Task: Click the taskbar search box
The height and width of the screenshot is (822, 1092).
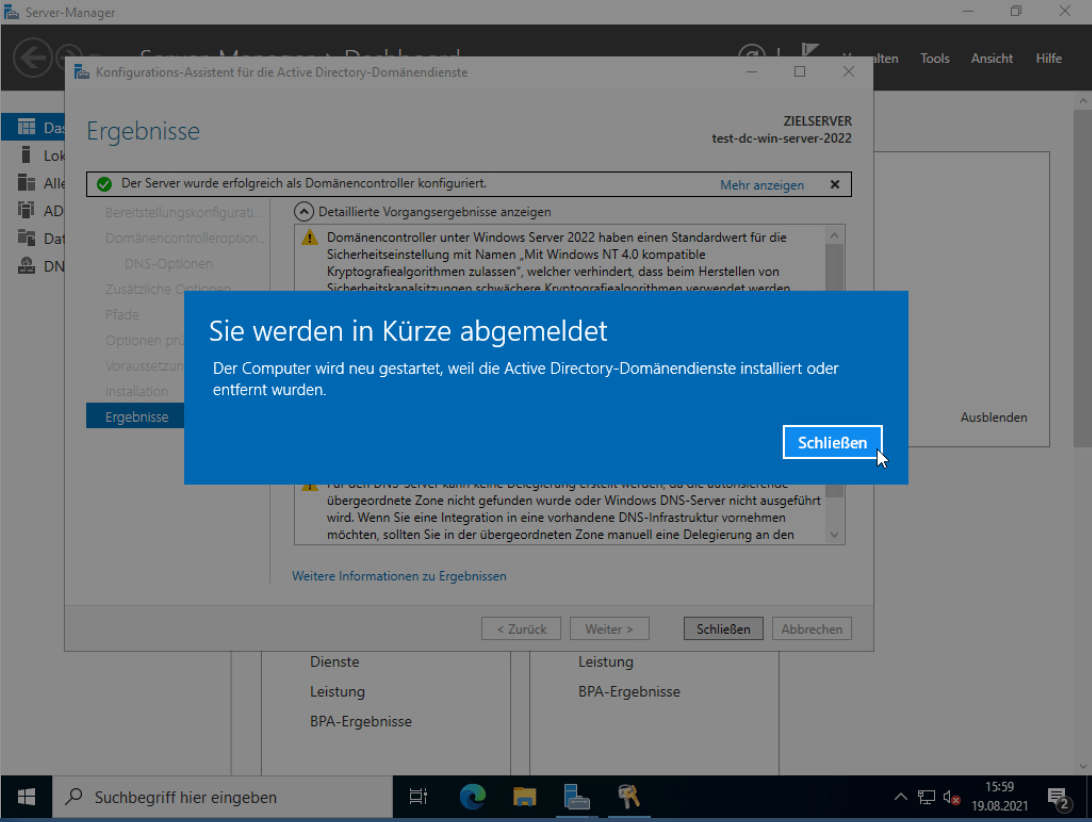Action: coord(223,797)
